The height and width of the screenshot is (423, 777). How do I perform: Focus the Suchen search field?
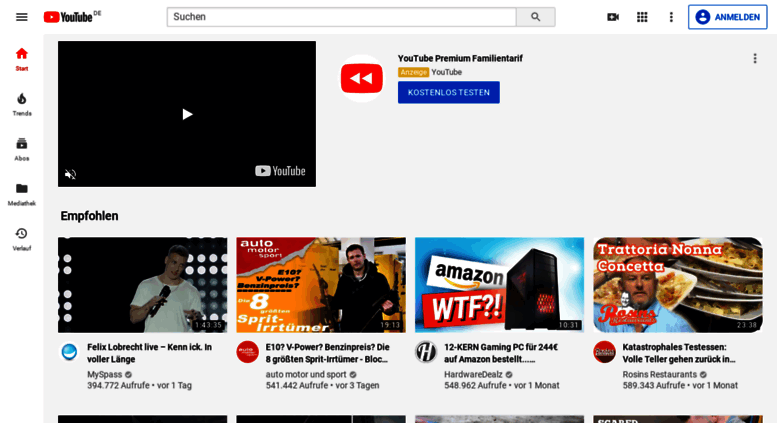click(341, 17)
